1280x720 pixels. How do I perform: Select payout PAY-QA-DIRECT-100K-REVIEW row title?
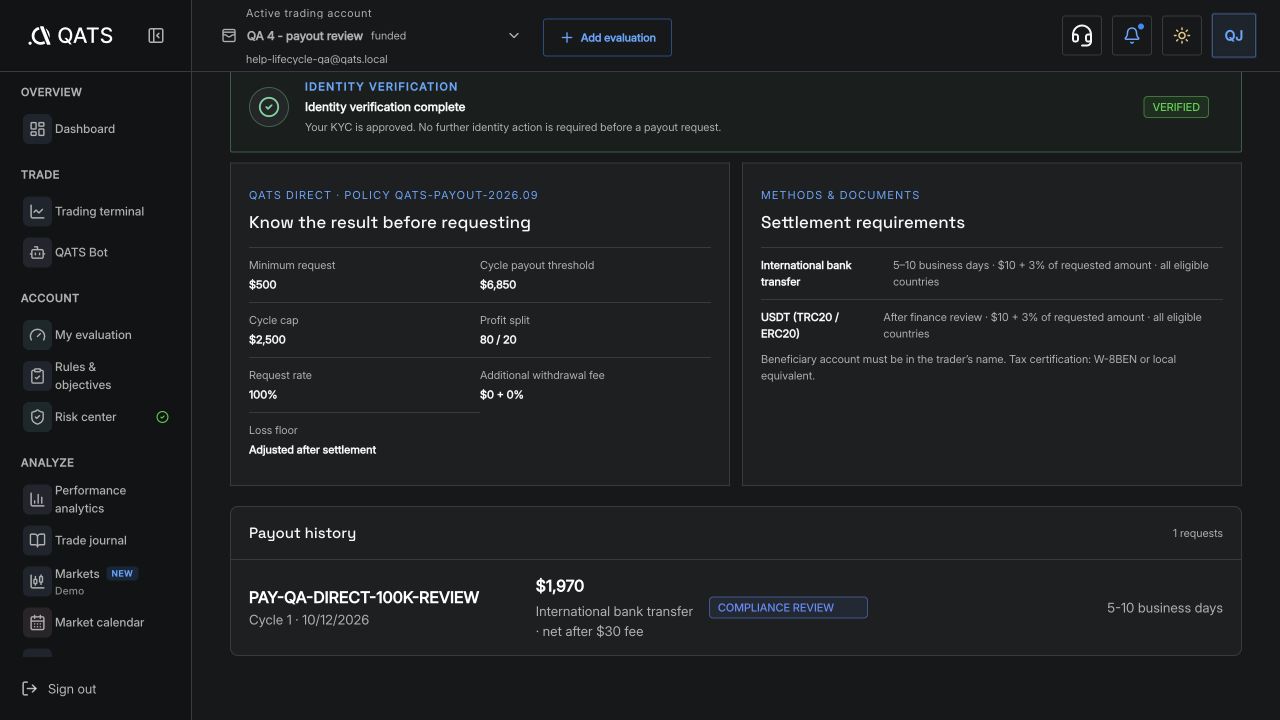(x=364, y=597)
